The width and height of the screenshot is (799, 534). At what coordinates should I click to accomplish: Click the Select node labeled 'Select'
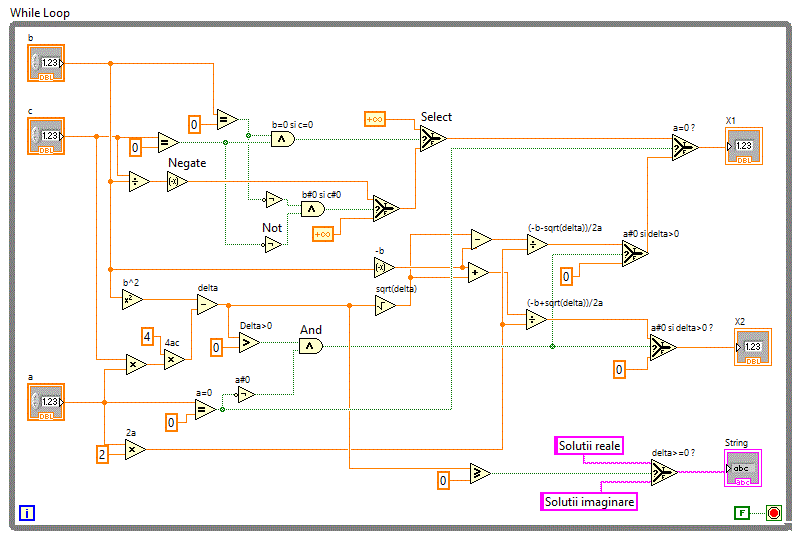click(432, 140)
